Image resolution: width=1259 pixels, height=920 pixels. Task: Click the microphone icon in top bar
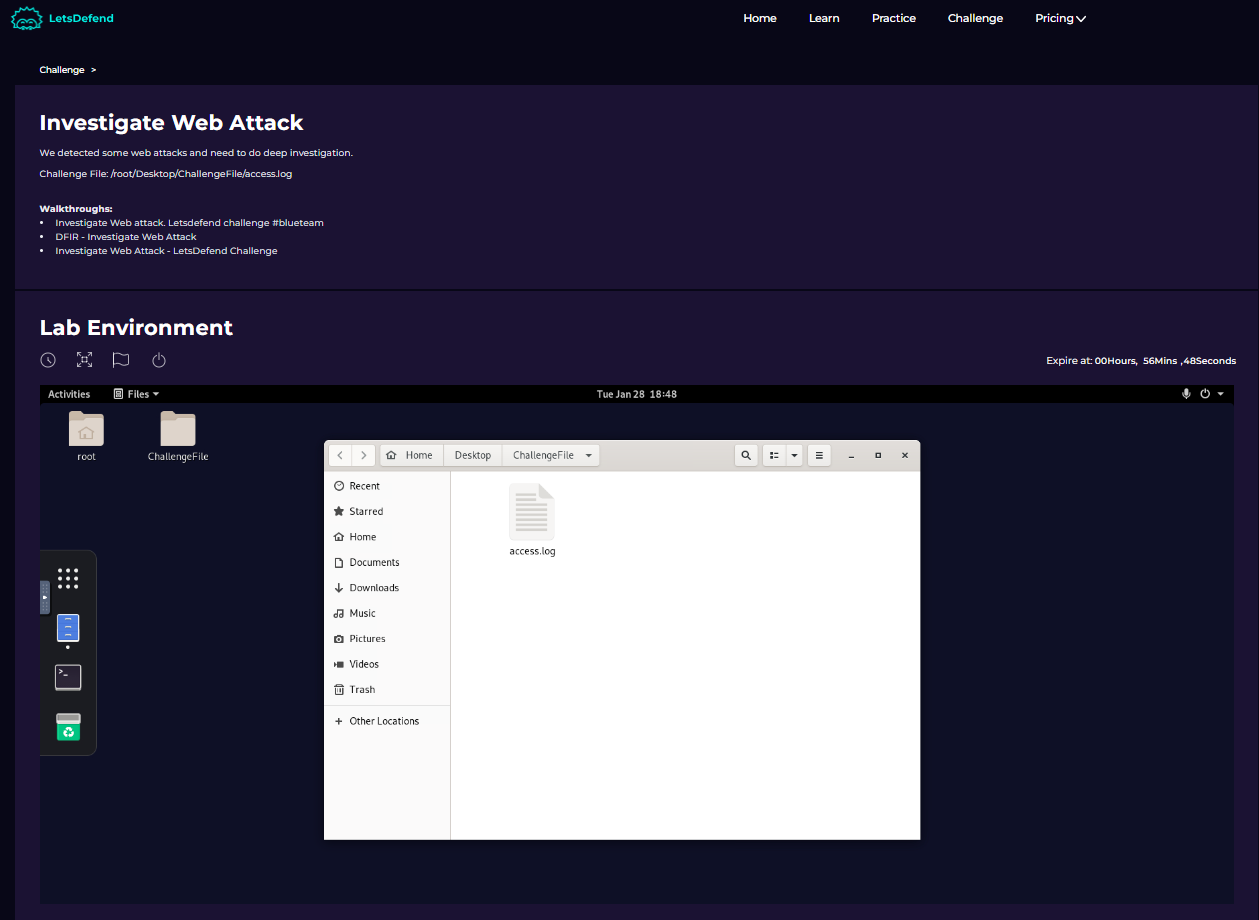click(1186, 394)
